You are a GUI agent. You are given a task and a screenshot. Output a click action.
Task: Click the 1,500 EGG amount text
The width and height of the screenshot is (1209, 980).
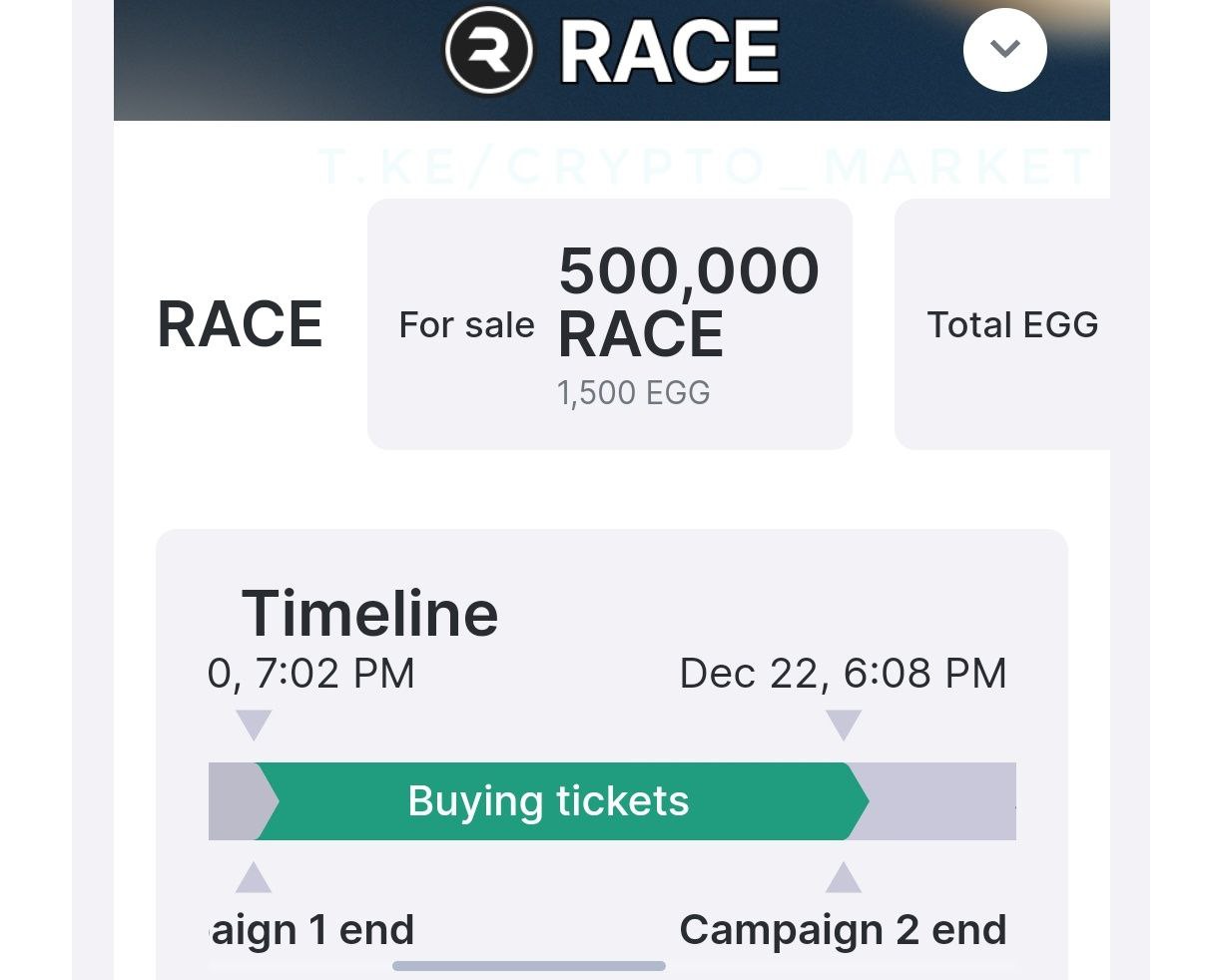pos(634,392)
